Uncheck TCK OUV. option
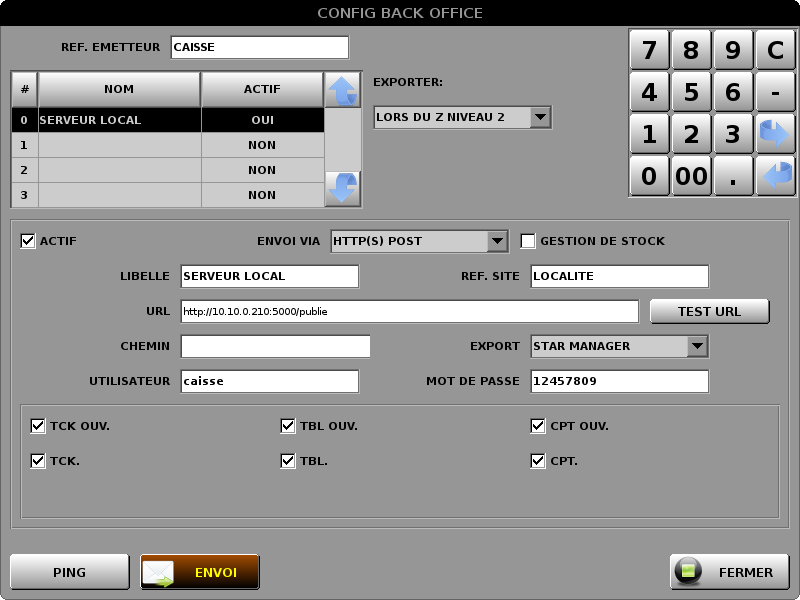This screenshot has width=800, height=600. (38, 426)
